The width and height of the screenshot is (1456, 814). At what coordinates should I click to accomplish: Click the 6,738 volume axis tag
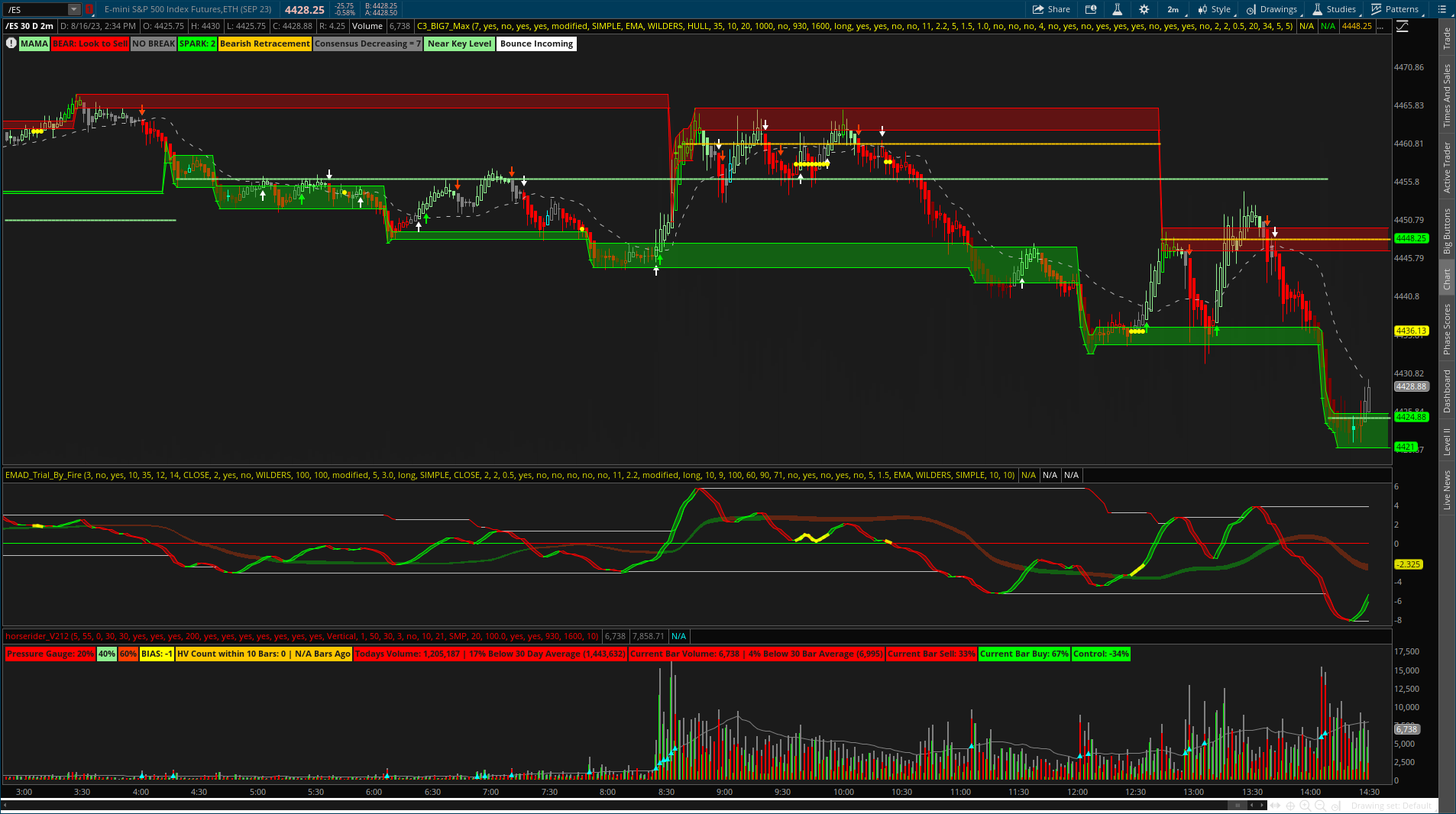[1407, 729]
